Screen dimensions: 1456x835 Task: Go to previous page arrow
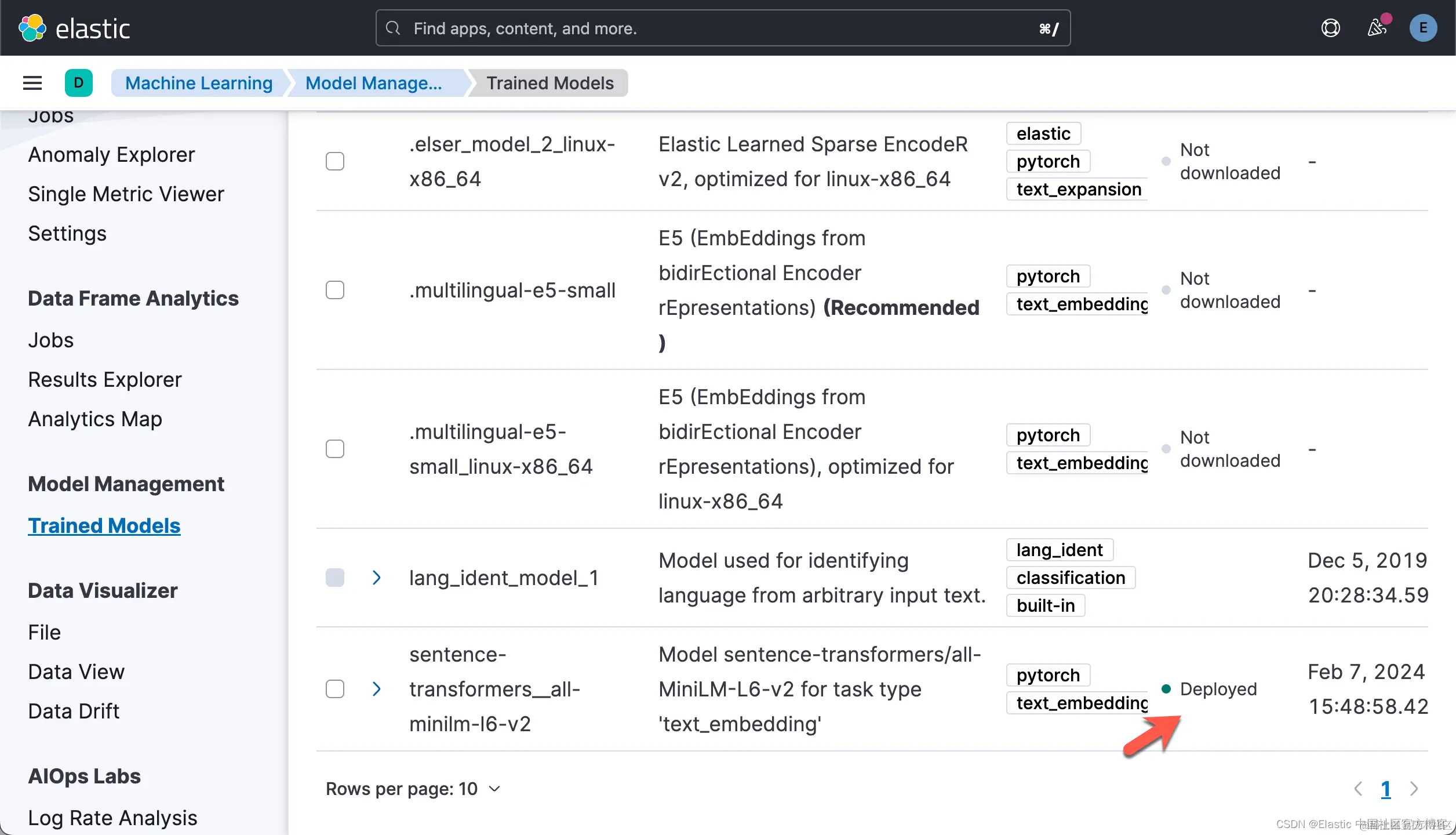click(x=1358, y=789)
